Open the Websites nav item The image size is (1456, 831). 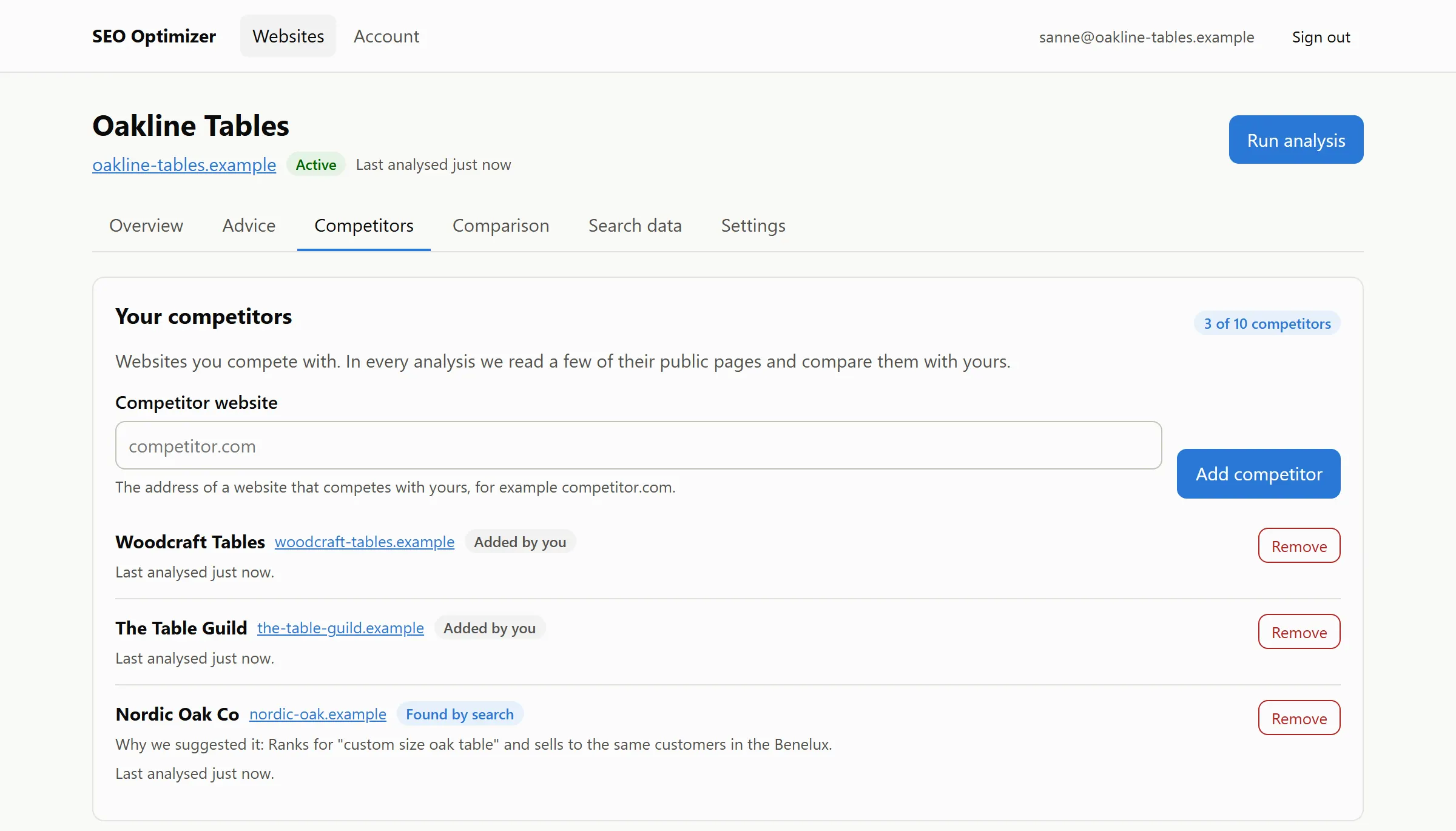[x=288, y=36]
